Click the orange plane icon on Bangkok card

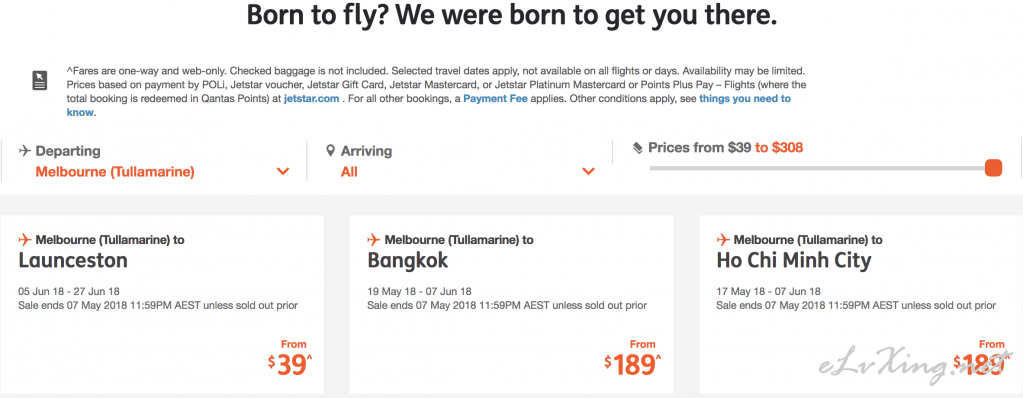[x=374, y=239]
